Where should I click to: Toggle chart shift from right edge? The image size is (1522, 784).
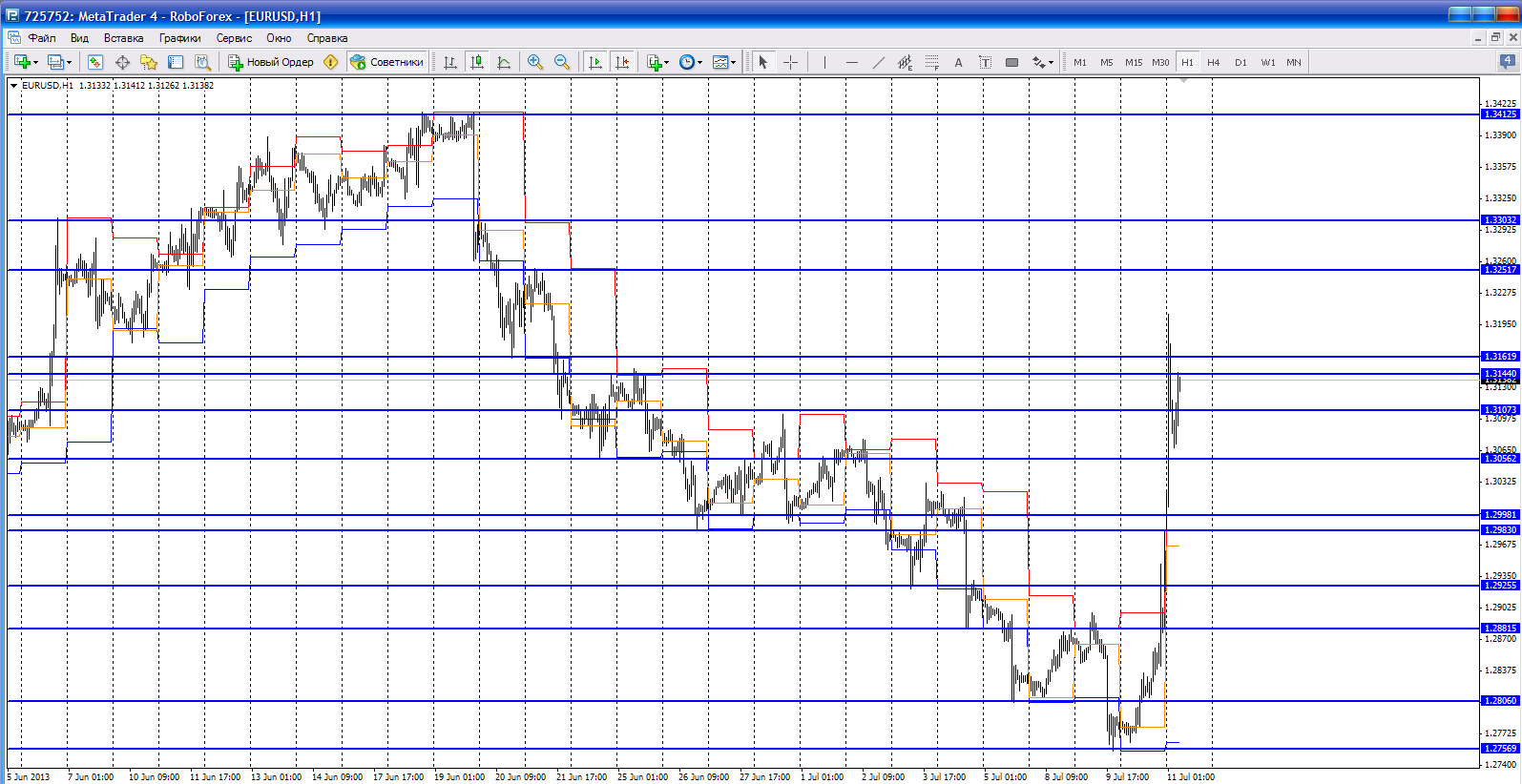[622, 62]
